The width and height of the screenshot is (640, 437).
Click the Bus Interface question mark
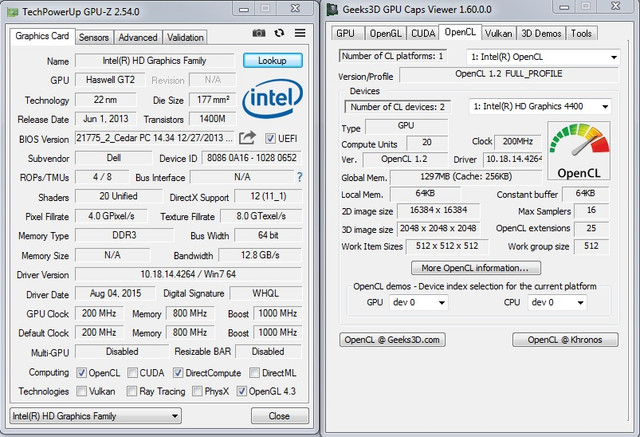click(300, 177)
